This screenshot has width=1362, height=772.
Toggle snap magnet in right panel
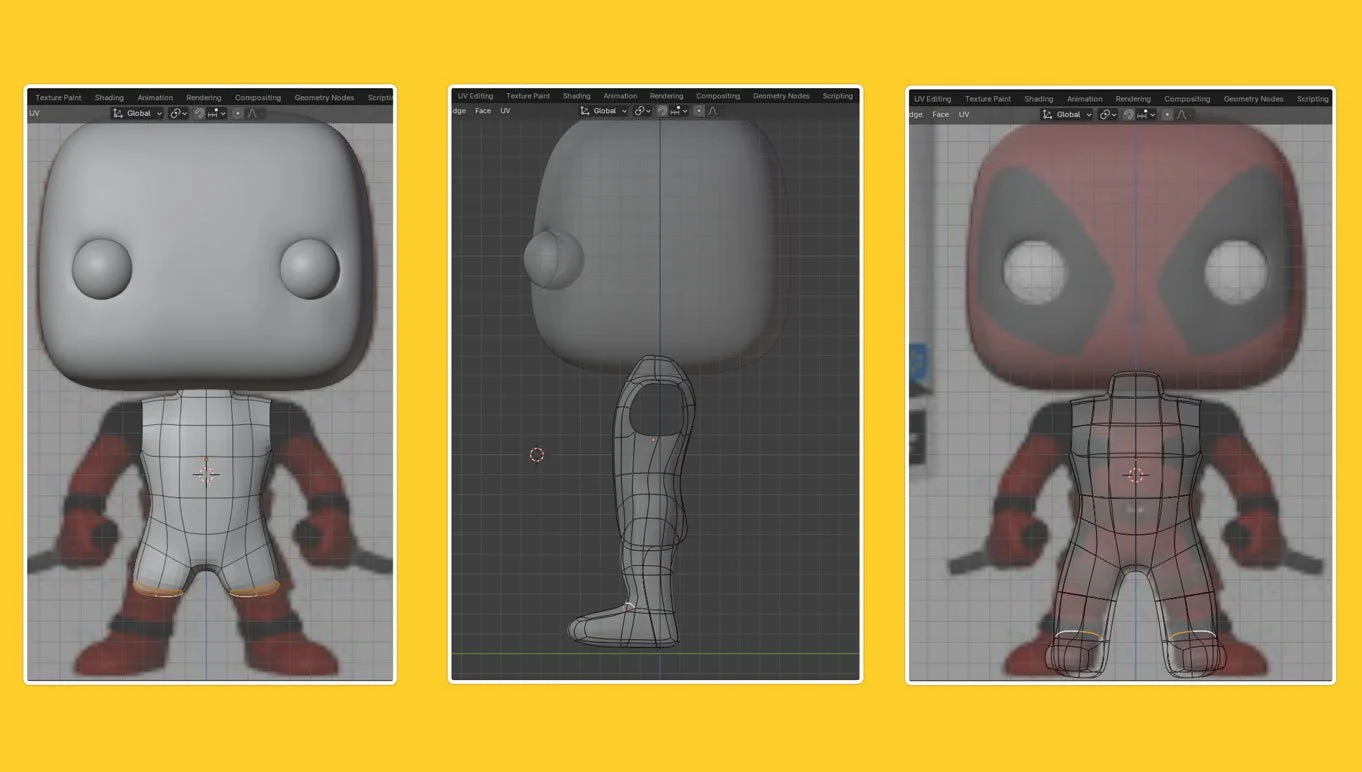click(x=1128, y=114)
